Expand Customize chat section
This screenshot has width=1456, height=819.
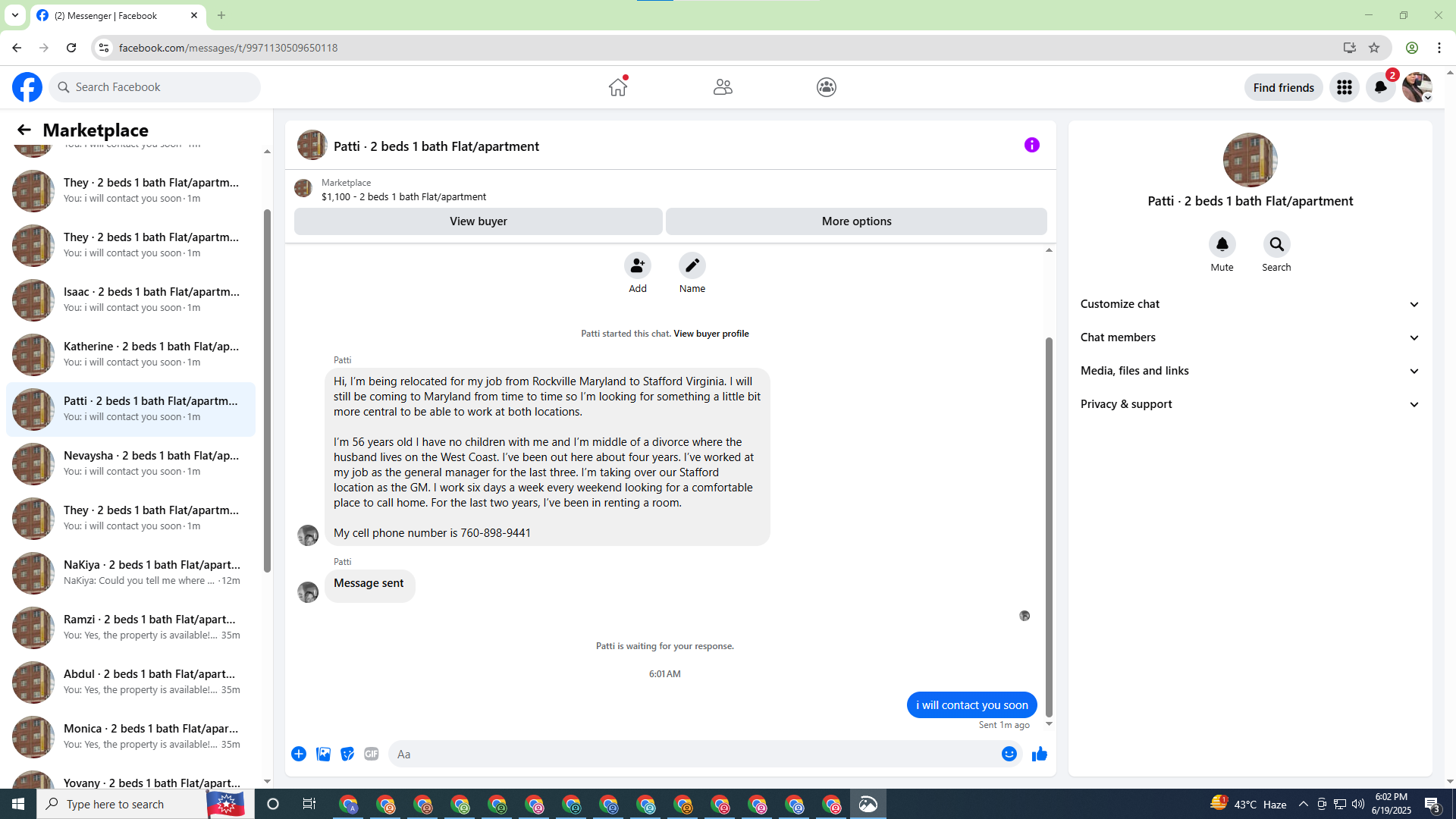click(1250, 304)
